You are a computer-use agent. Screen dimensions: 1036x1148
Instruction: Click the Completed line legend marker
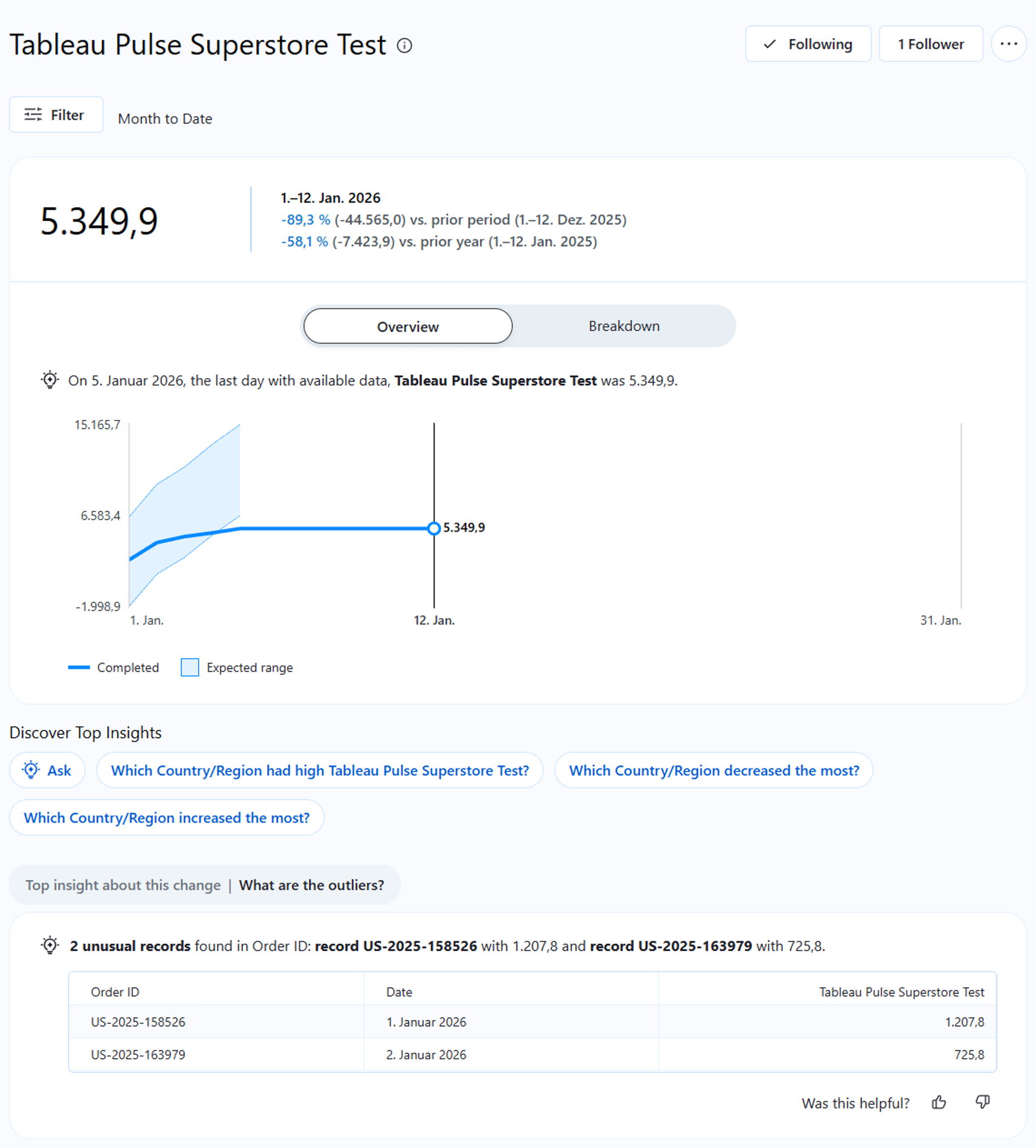pos(79,667)
